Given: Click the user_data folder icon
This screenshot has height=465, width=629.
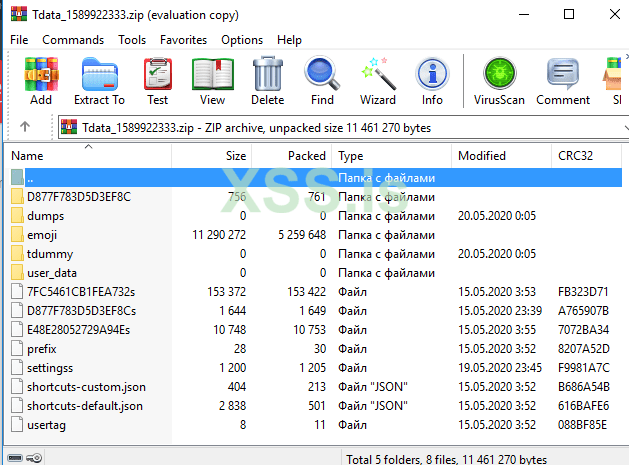Looking at the screenshot, I should (x=17, y=273).
